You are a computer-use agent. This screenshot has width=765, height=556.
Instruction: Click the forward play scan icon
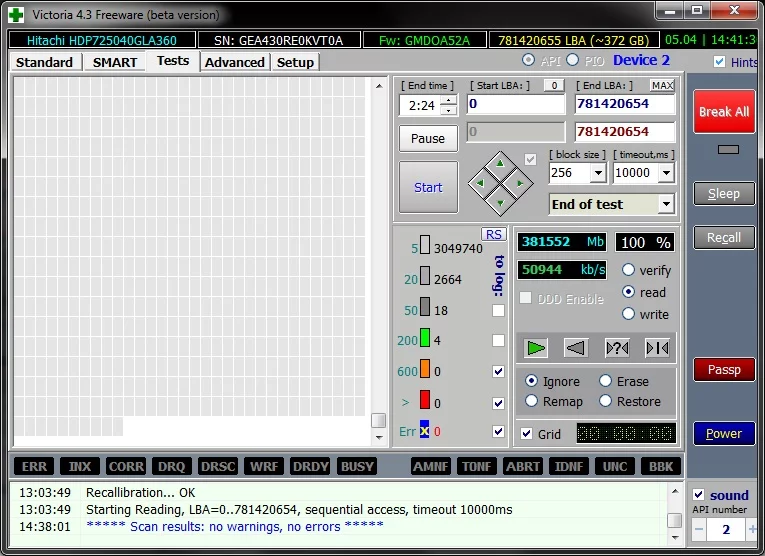[x=537, y=348]
